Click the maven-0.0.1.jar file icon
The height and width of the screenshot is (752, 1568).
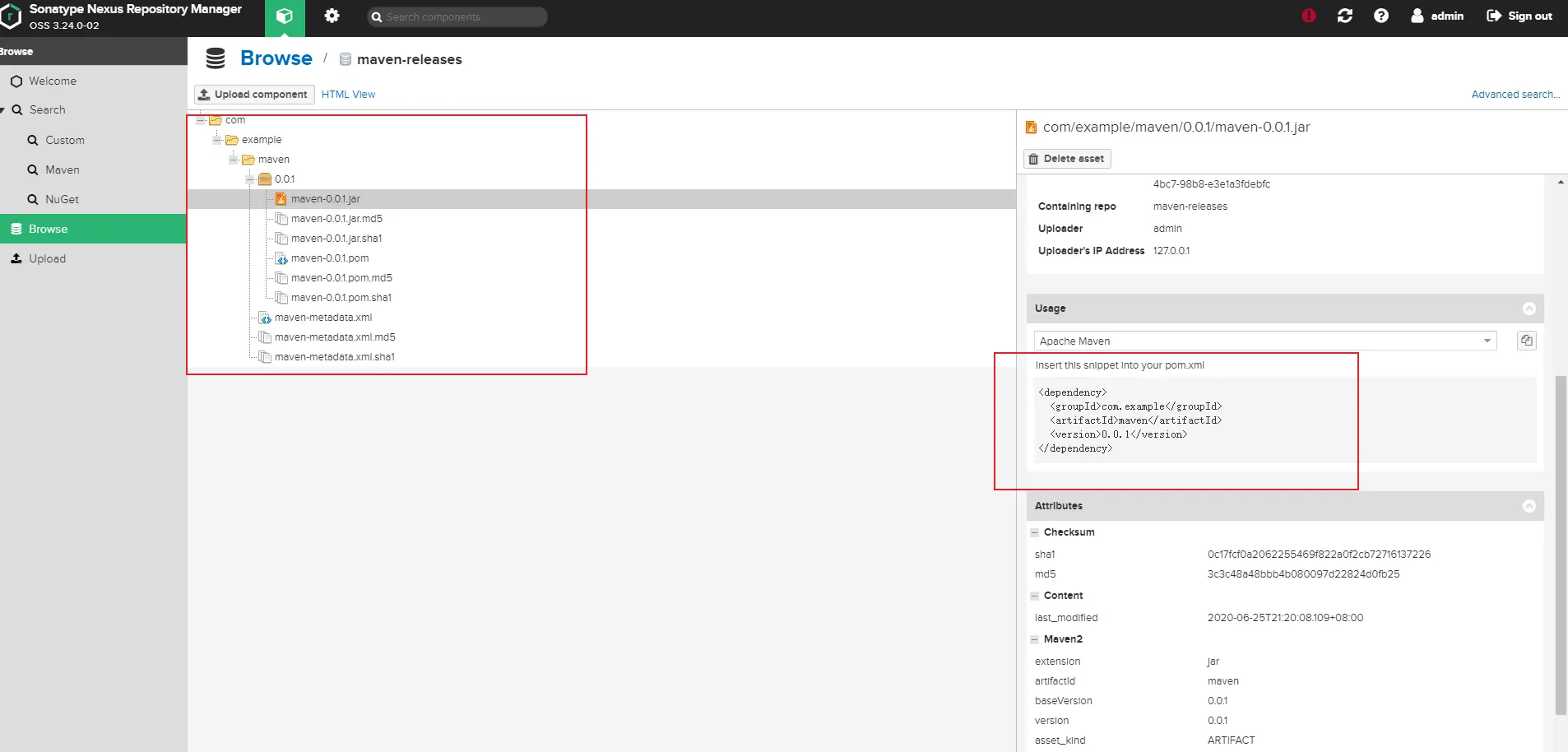[281, 199]
